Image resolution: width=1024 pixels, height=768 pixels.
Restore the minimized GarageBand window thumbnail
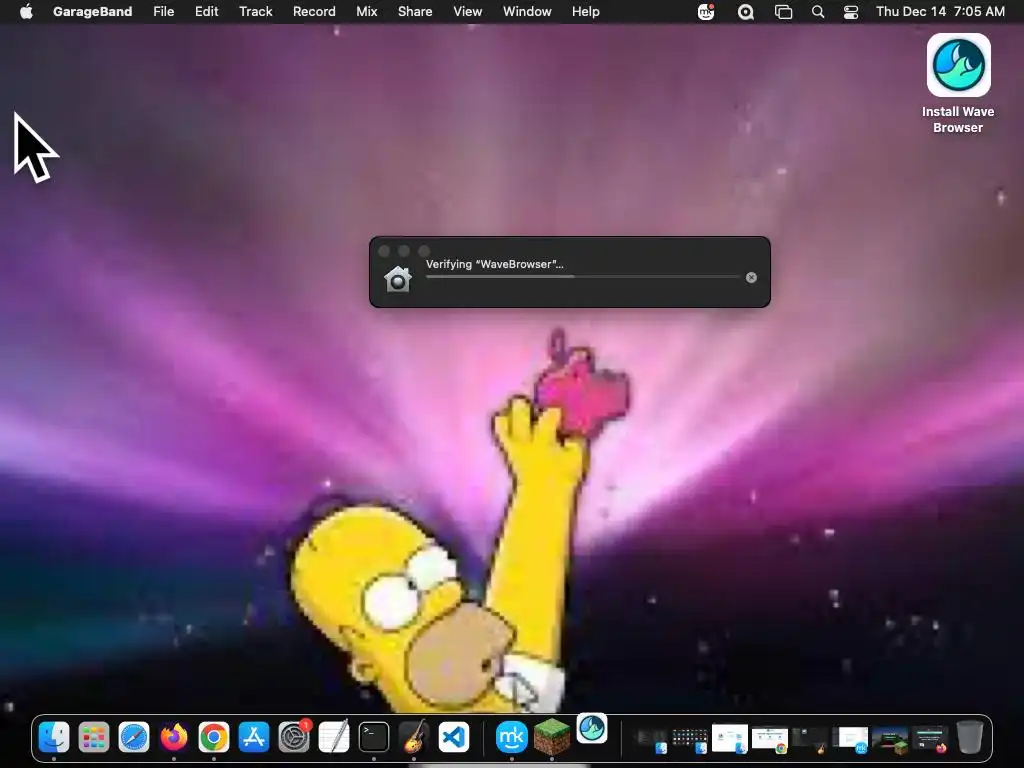(x=810, y=739)
